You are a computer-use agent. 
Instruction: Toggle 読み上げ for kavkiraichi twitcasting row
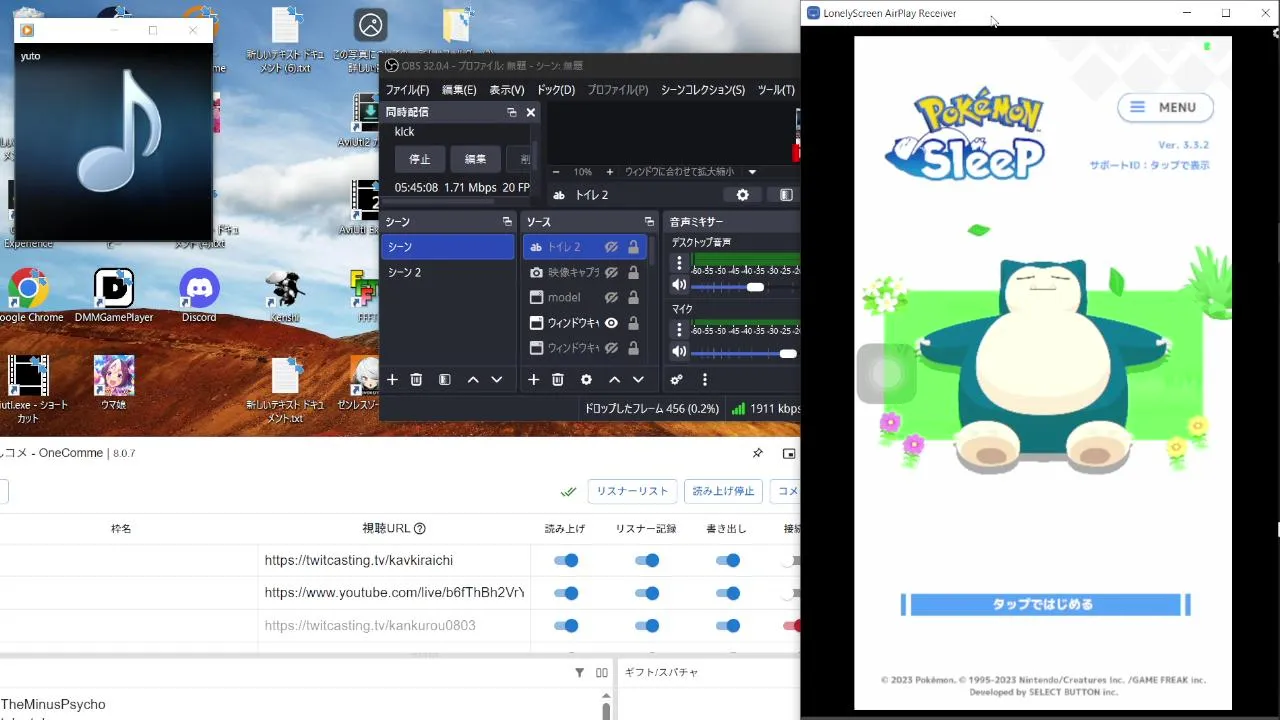pos(566,561)
